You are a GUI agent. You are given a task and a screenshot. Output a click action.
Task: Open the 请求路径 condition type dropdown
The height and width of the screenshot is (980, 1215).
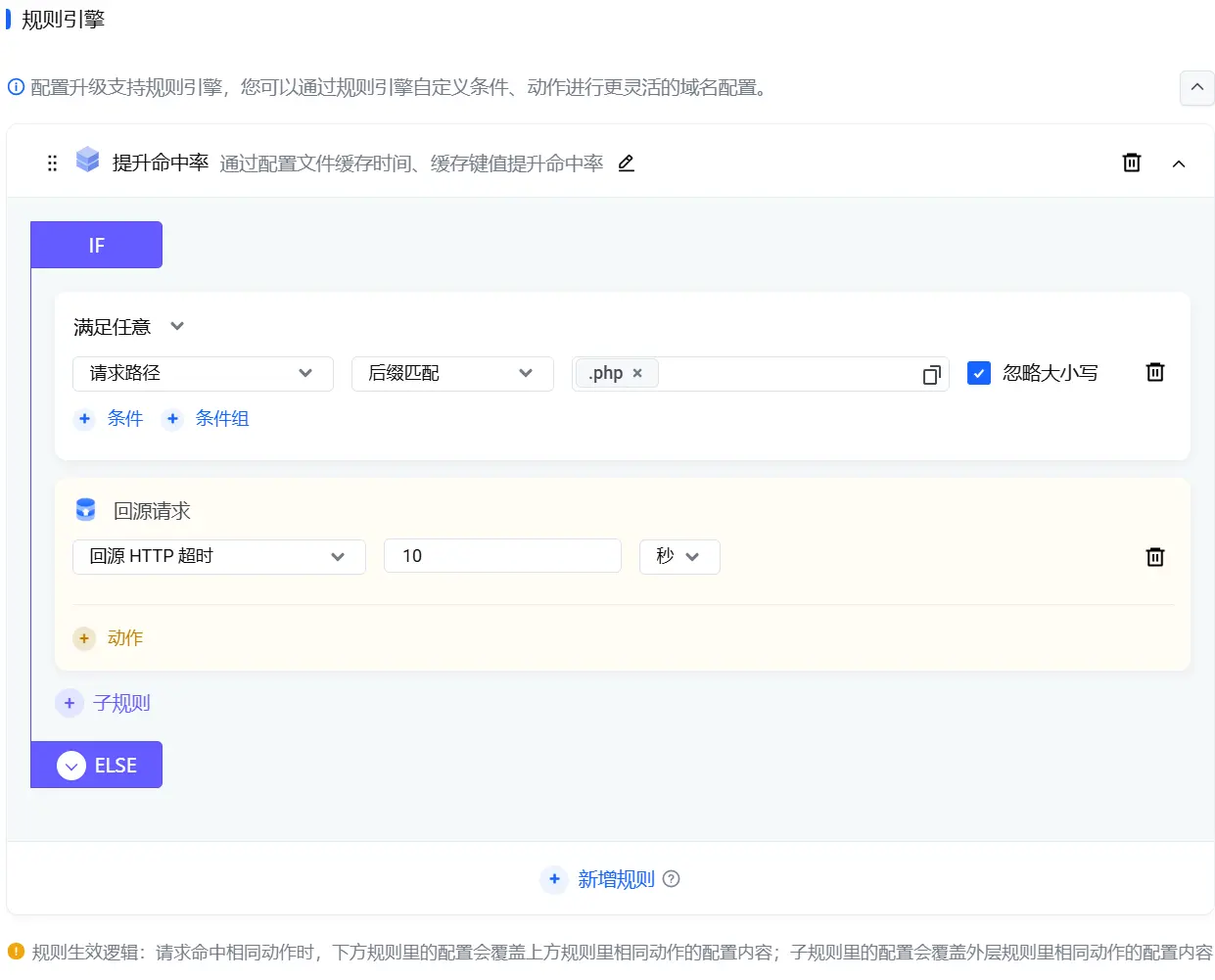point(203,374)
